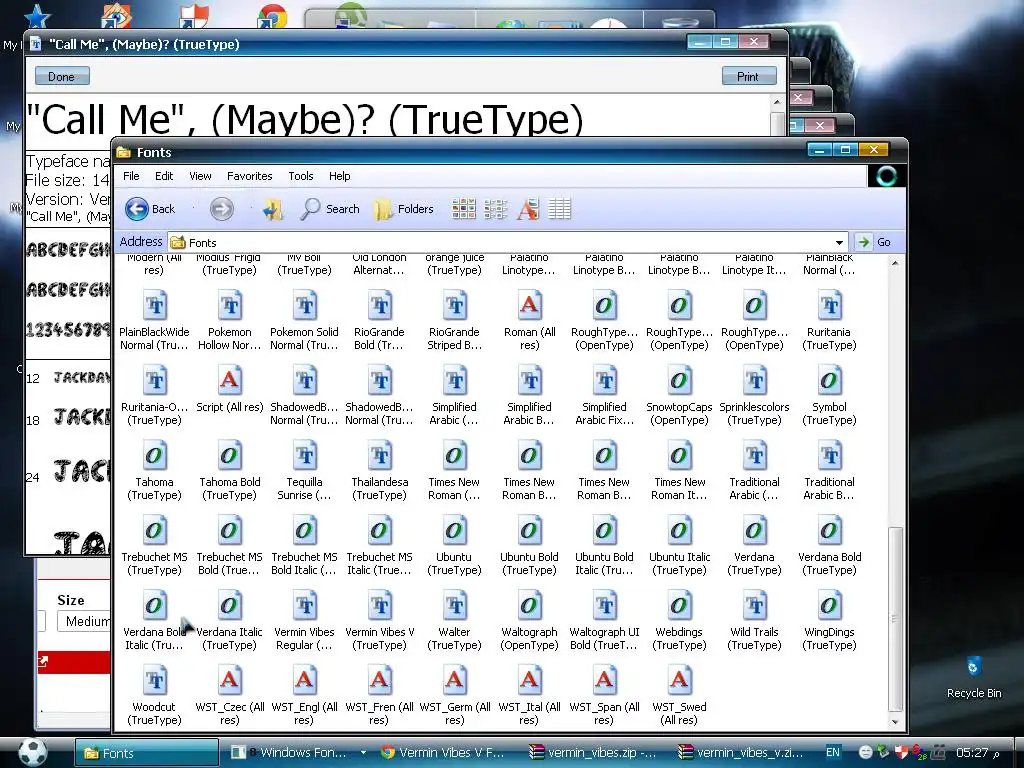
Task: Select the Ubuntu (TrueType) font icon
Action: click(x=454, y=532)
